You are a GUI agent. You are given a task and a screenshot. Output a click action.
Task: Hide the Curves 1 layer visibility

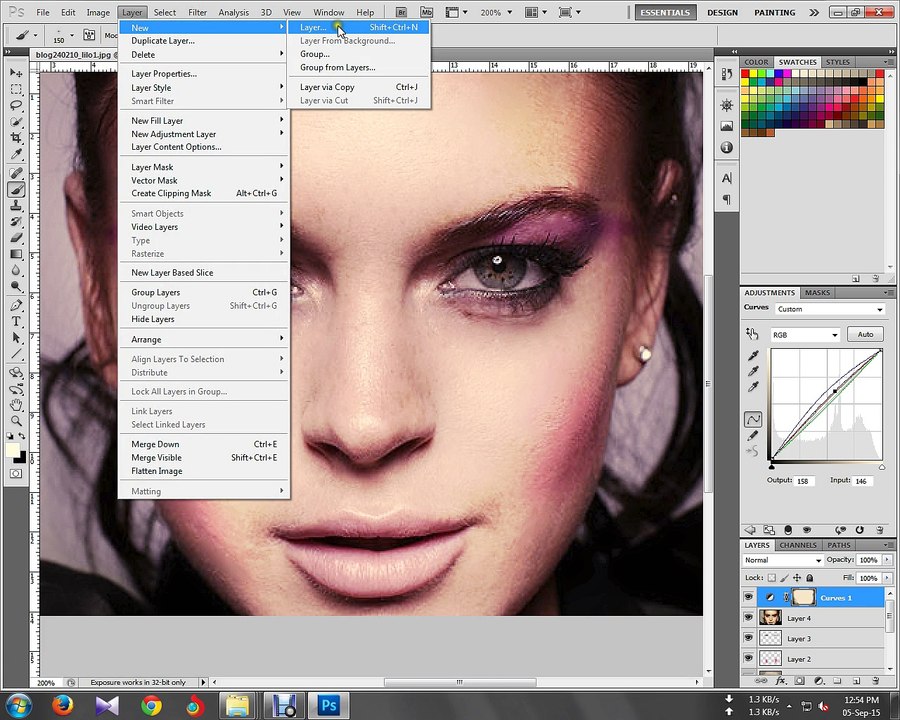(748, 597)
